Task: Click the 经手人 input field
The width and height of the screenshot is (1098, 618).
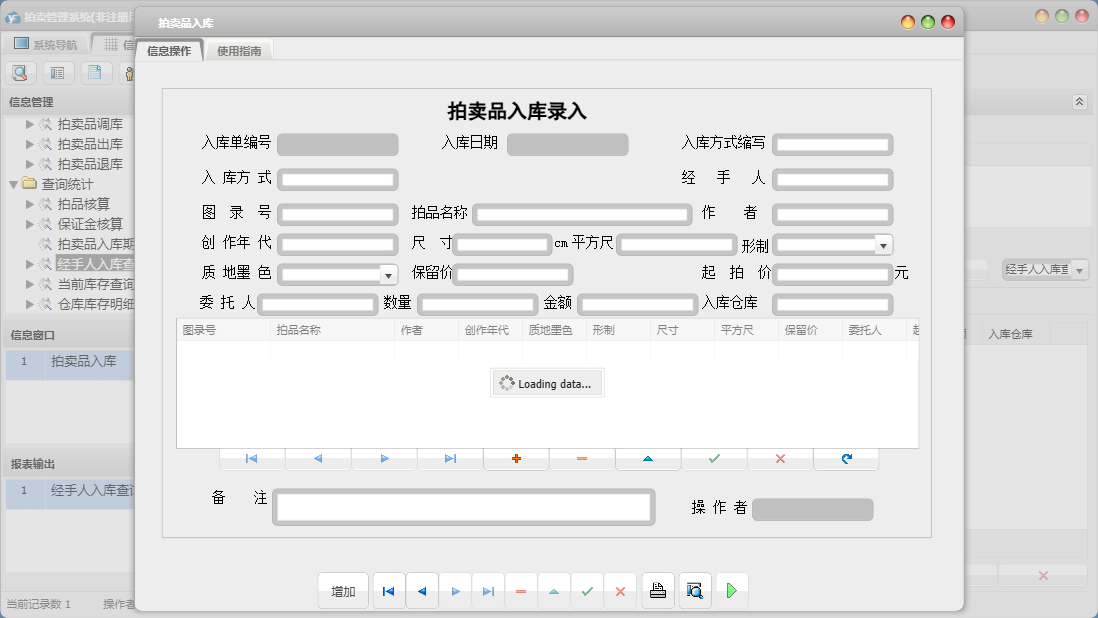Action: (x=832, y=180)
